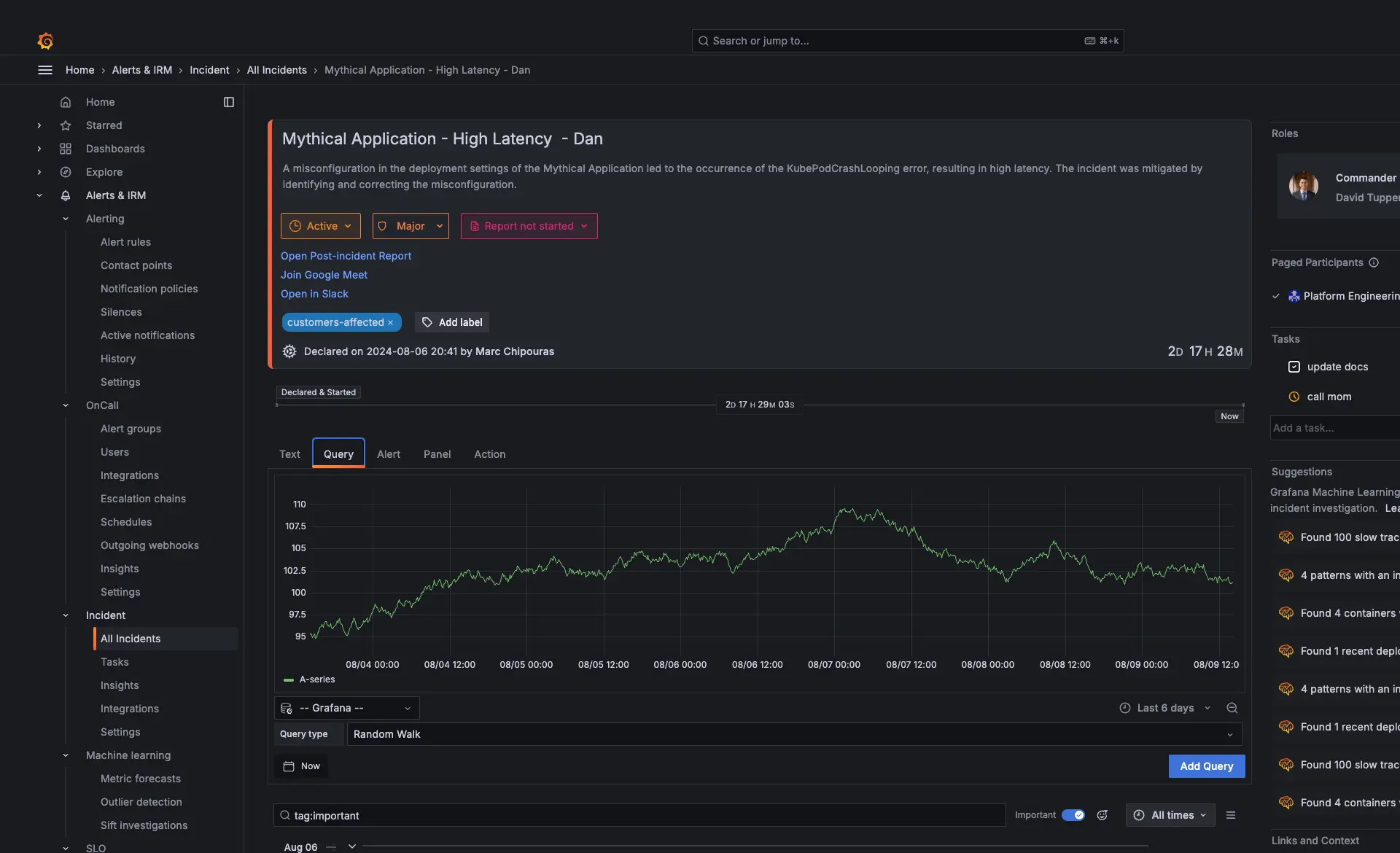
Task: Click the first 'Found 1 recent depl' suggestion icon
Action: pyautogui.click(x=1286, y=651)
